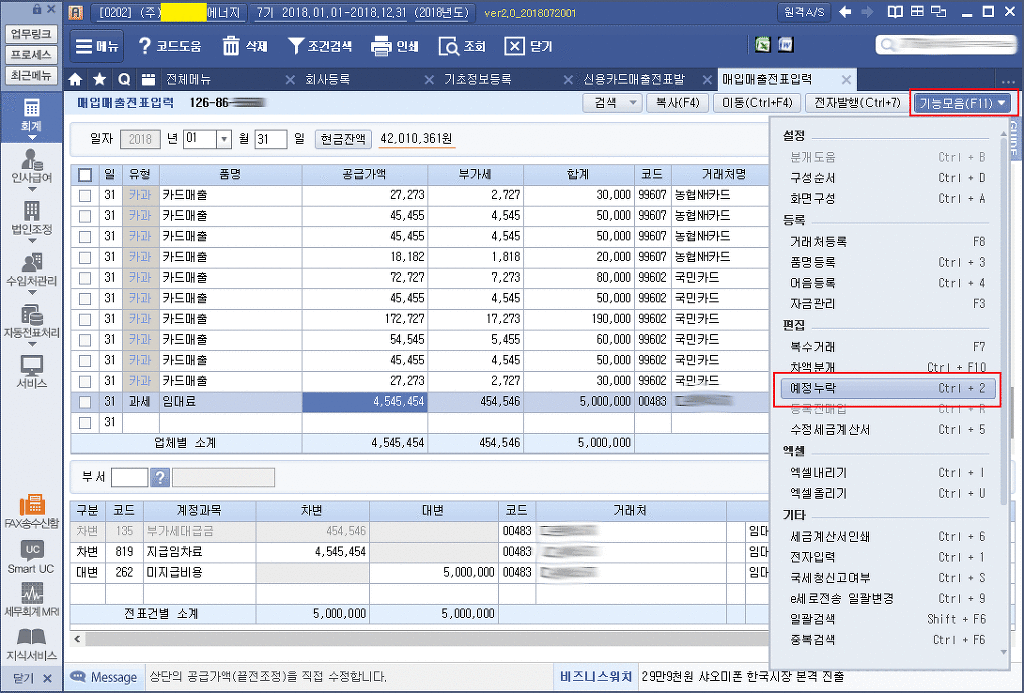Image resolution: width=1024 pixels, height=693 pixels.
Task: Toggle the select-all checkbox in table header
Action: (x=85, y=175)
